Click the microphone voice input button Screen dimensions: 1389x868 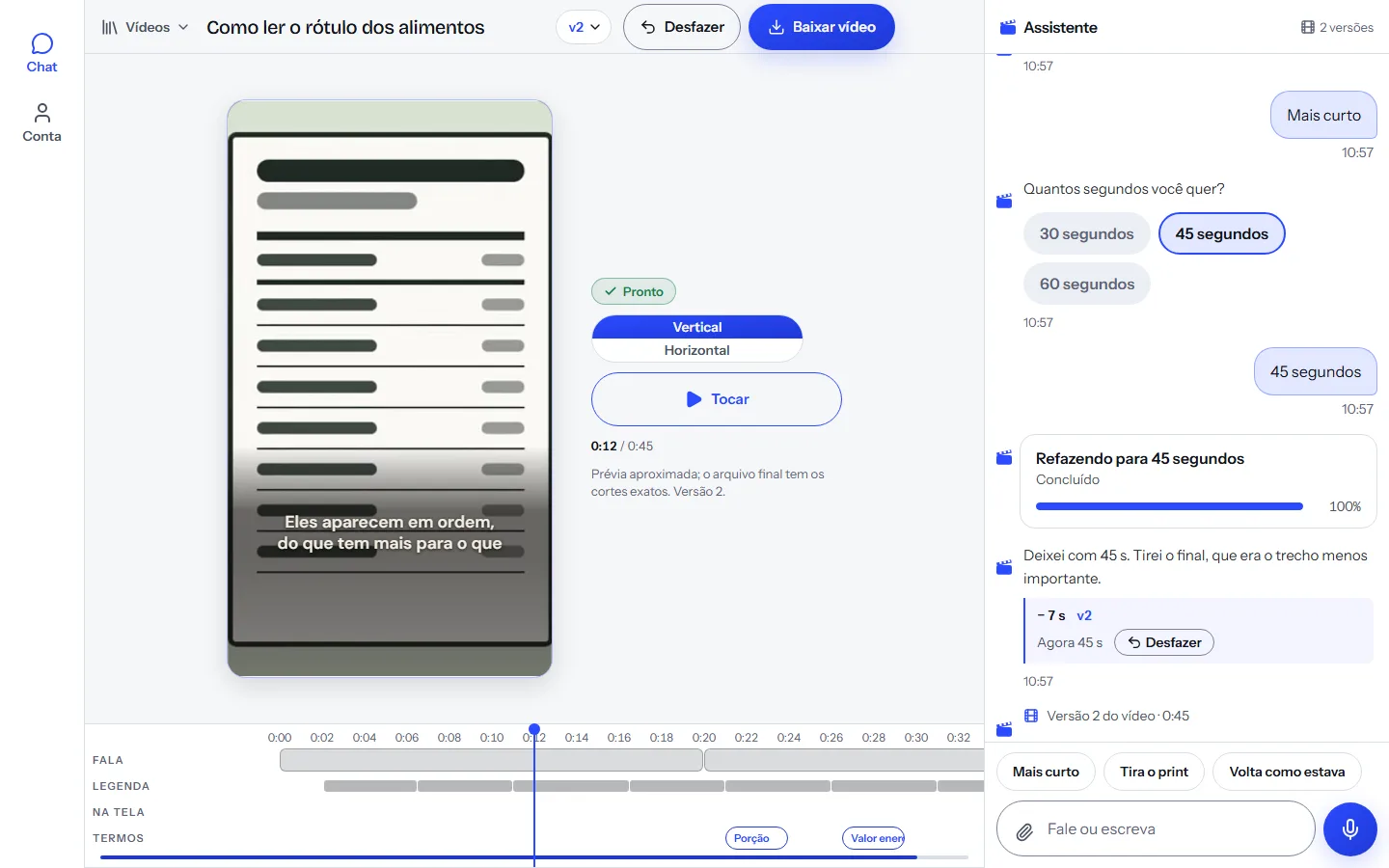click(1349, 829)
